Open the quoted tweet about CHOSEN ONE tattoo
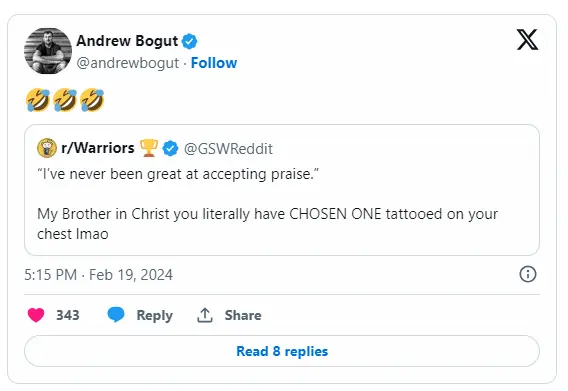 pyautogui.click(x=282, y=190)
